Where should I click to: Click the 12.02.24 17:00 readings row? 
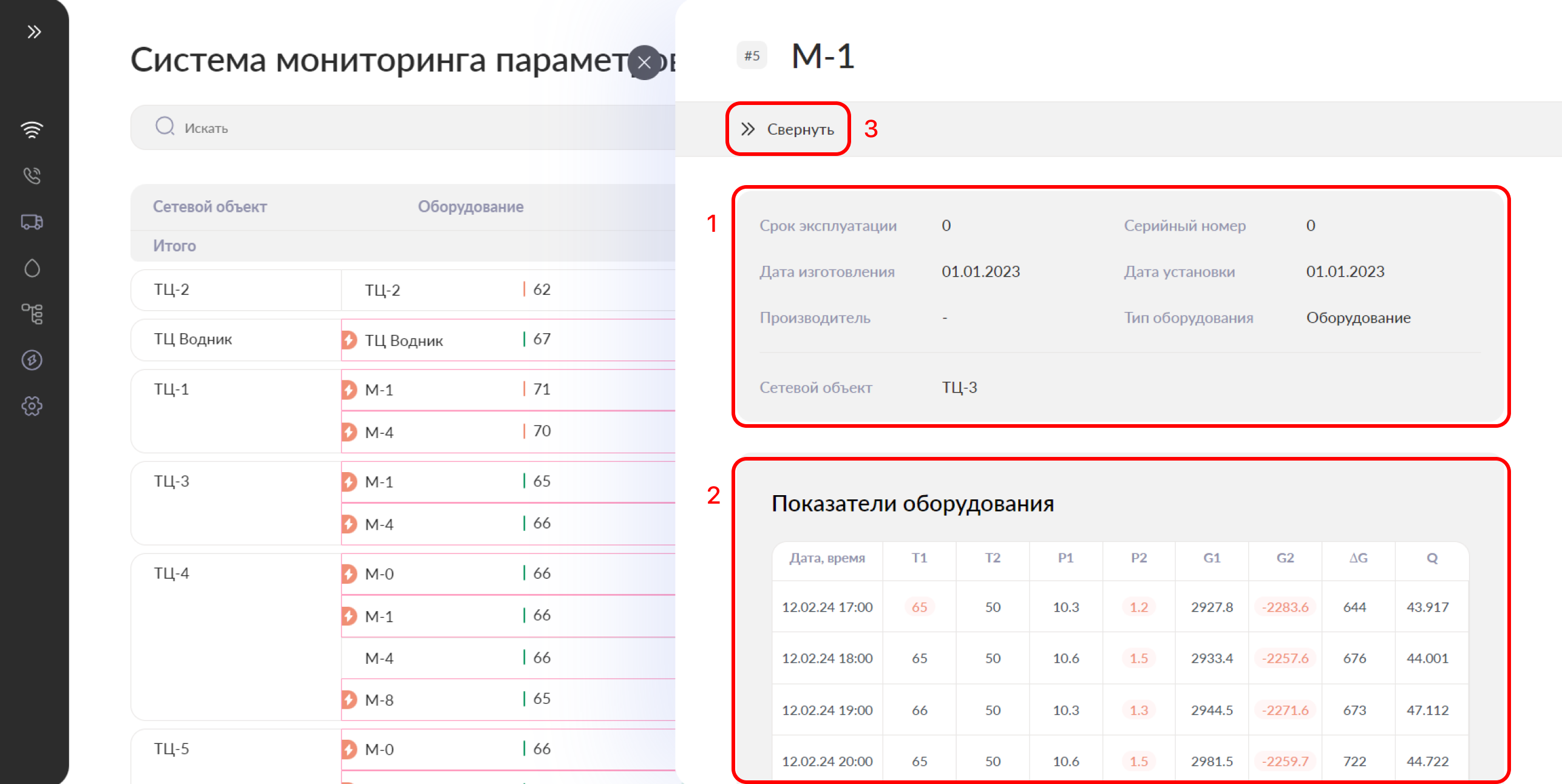[x=826, y=607]
